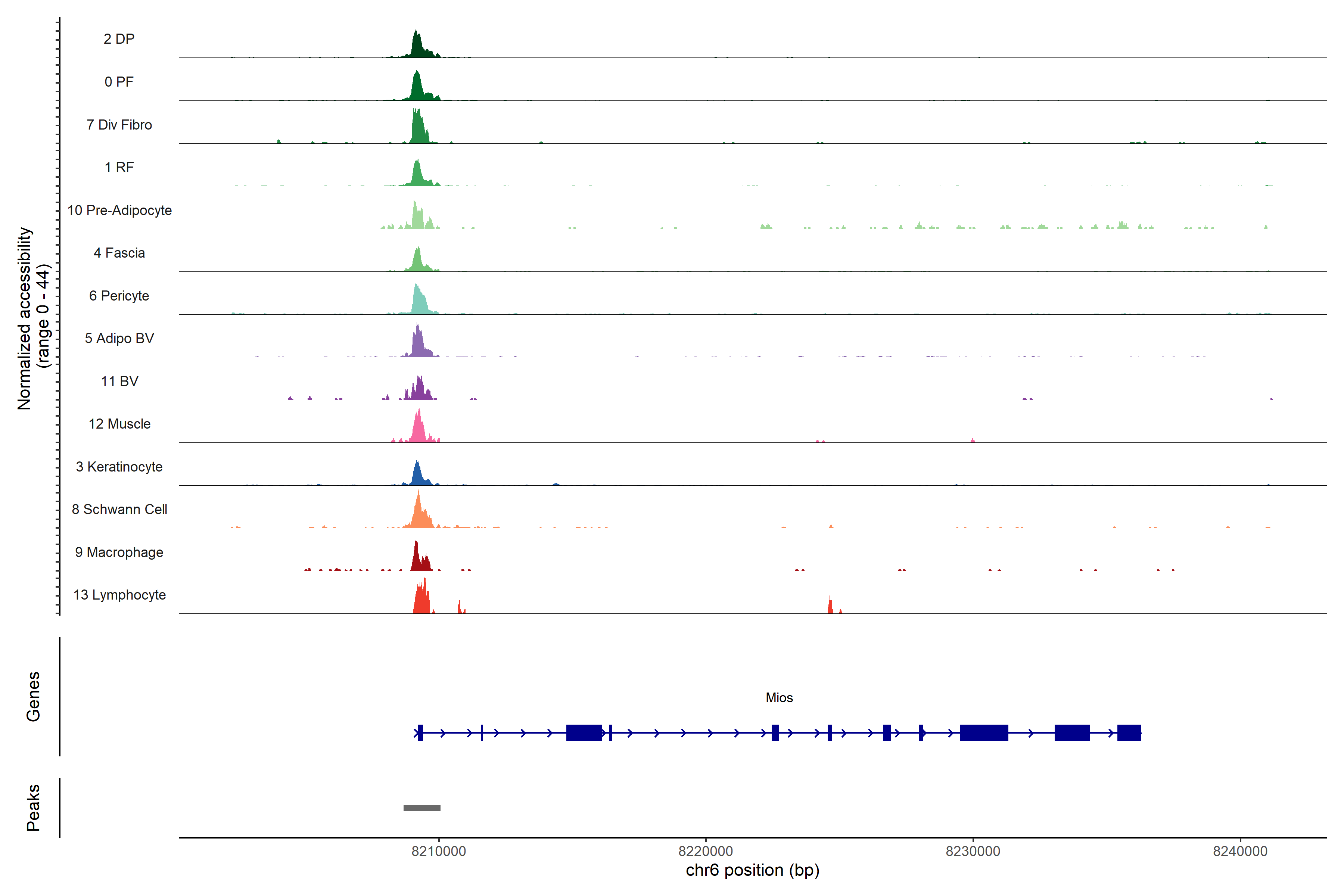Click the 12 Muscle track label
The width and height of the screenshot is (1344, 896).
[x=119, y=424]
